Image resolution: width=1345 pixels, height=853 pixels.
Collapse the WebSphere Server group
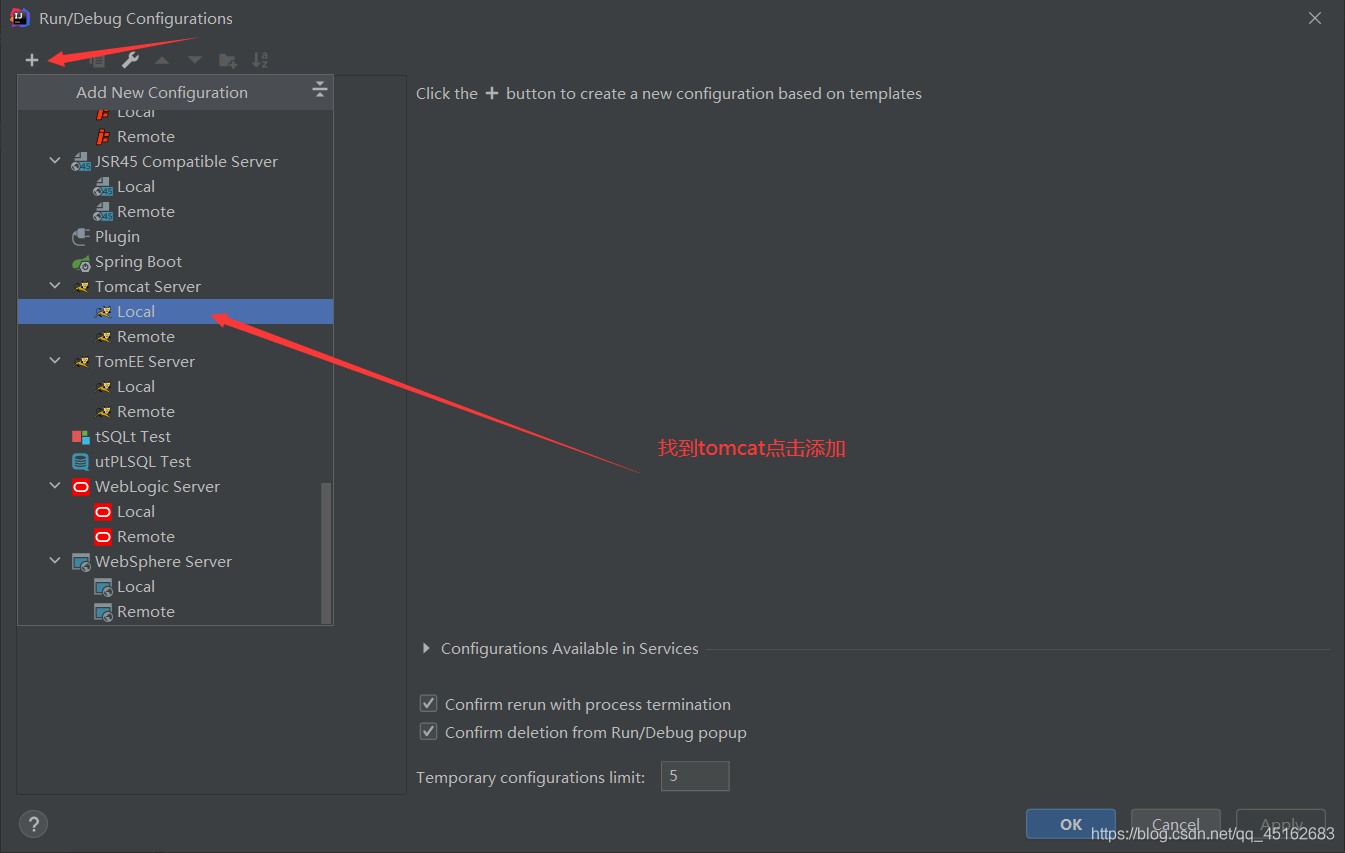pyautogui.click(x=55, y=561)
